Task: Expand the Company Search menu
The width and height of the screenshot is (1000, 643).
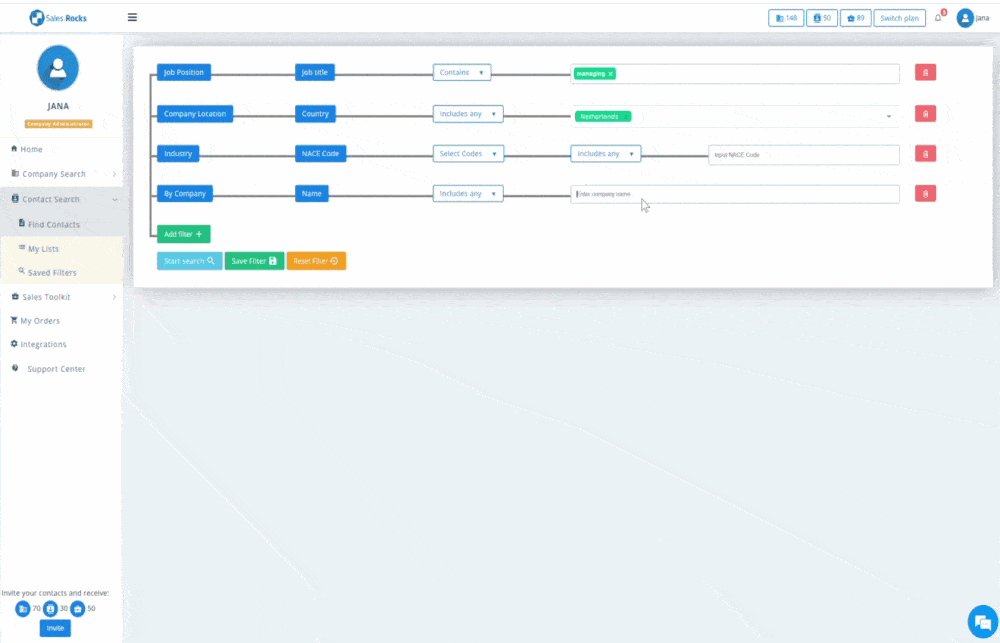Action: 60,174
